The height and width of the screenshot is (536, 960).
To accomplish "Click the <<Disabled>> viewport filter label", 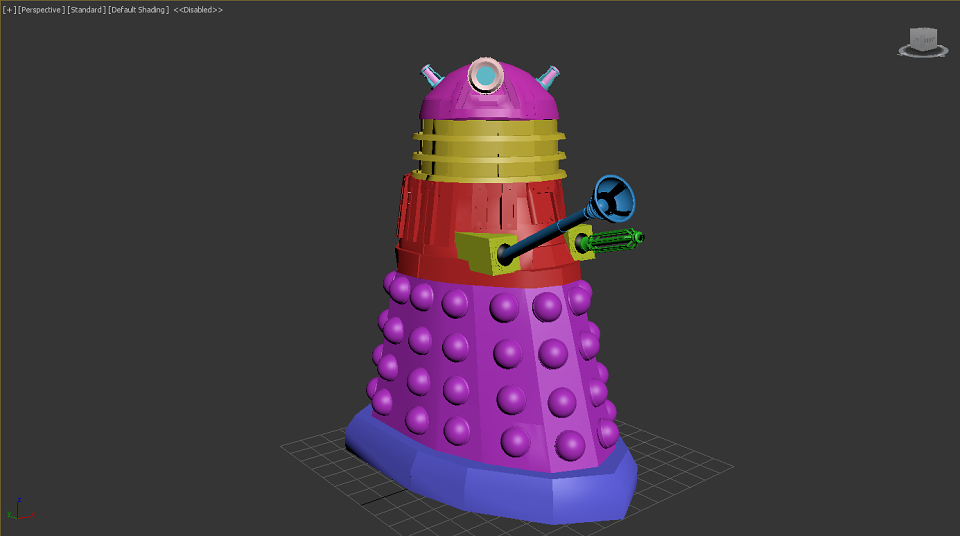I will [198, 10].
